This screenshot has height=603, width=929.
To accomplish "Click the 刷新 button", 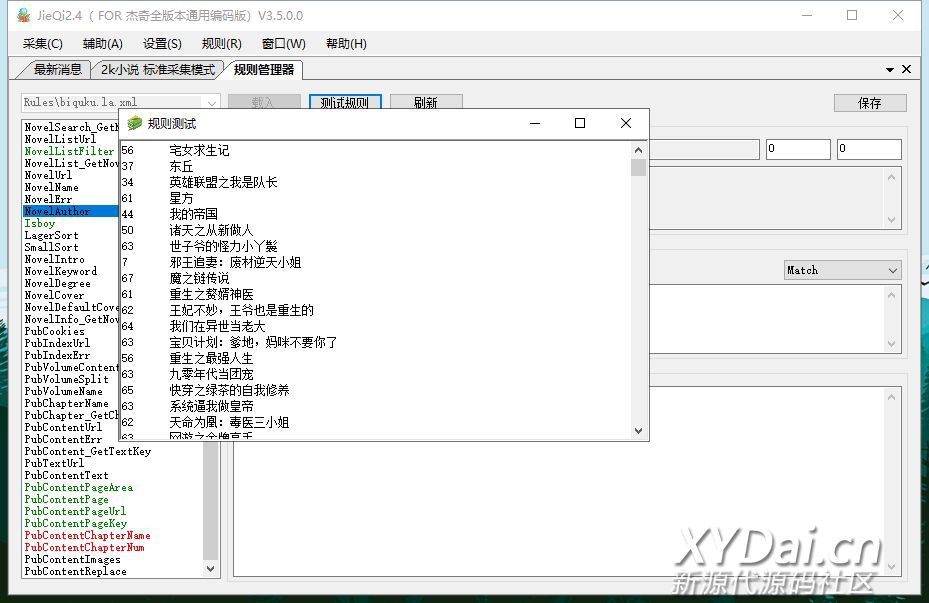I will 425,103.
